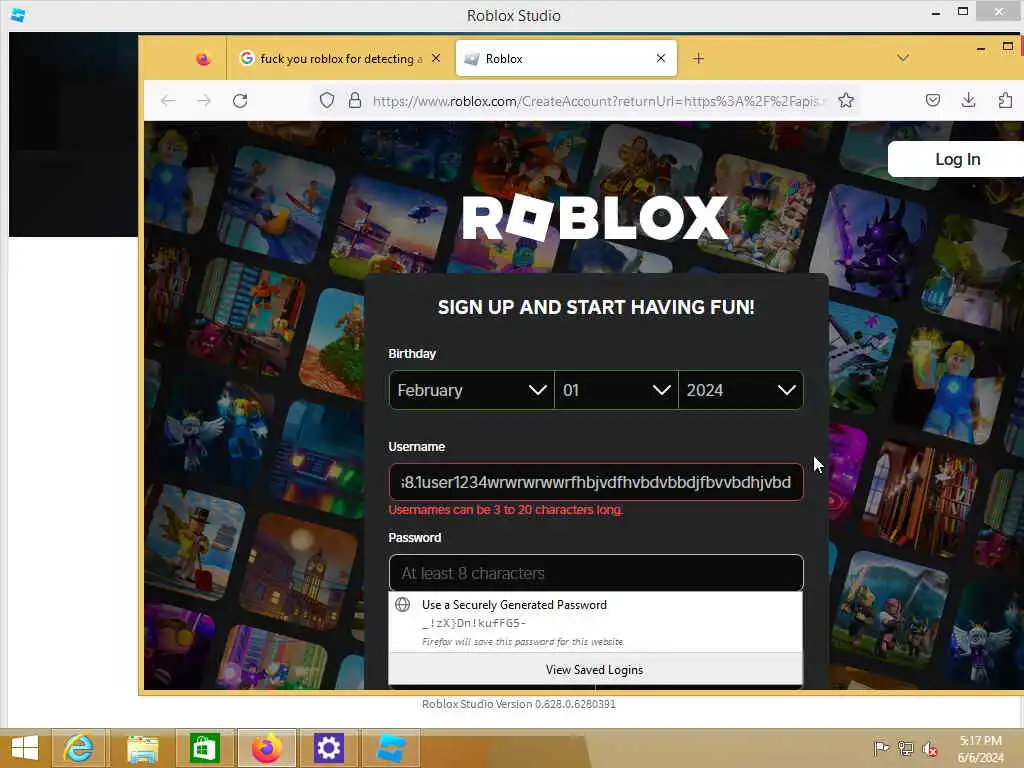Close the Google search tab
The height and width of the screenshot is (768, 1024).
point(436,59)
